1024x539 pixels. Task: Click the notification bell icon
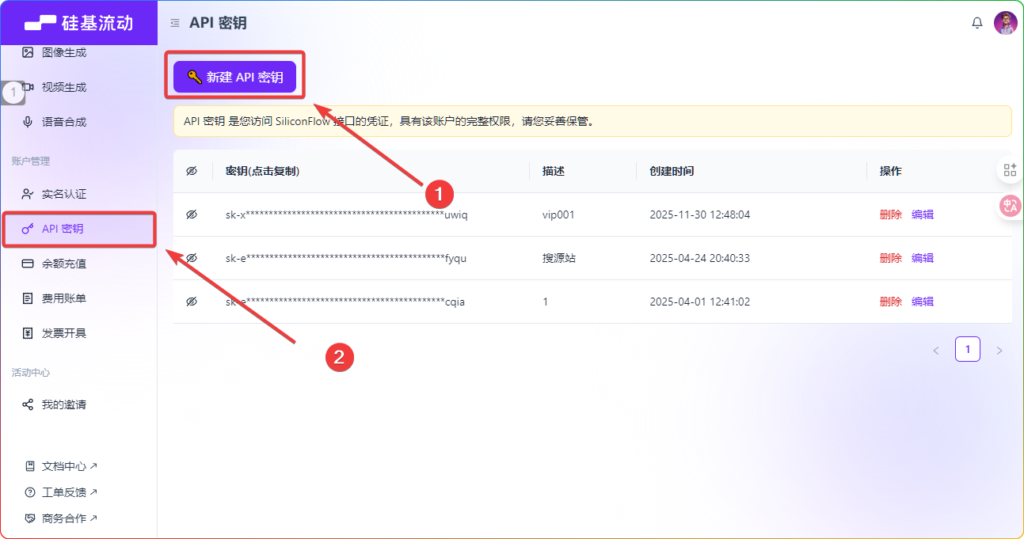pos(977,23)
